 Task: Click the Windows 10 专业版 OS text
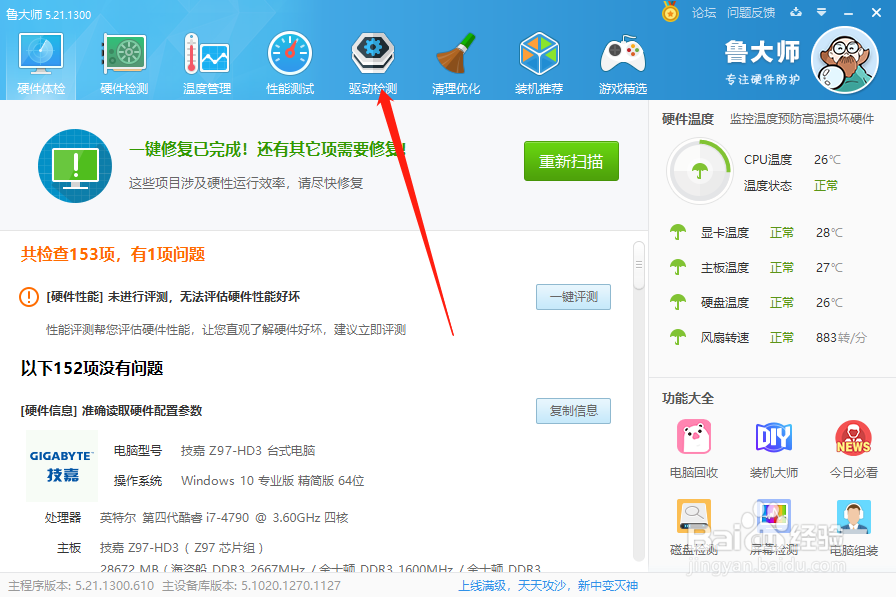pos(273,481)
